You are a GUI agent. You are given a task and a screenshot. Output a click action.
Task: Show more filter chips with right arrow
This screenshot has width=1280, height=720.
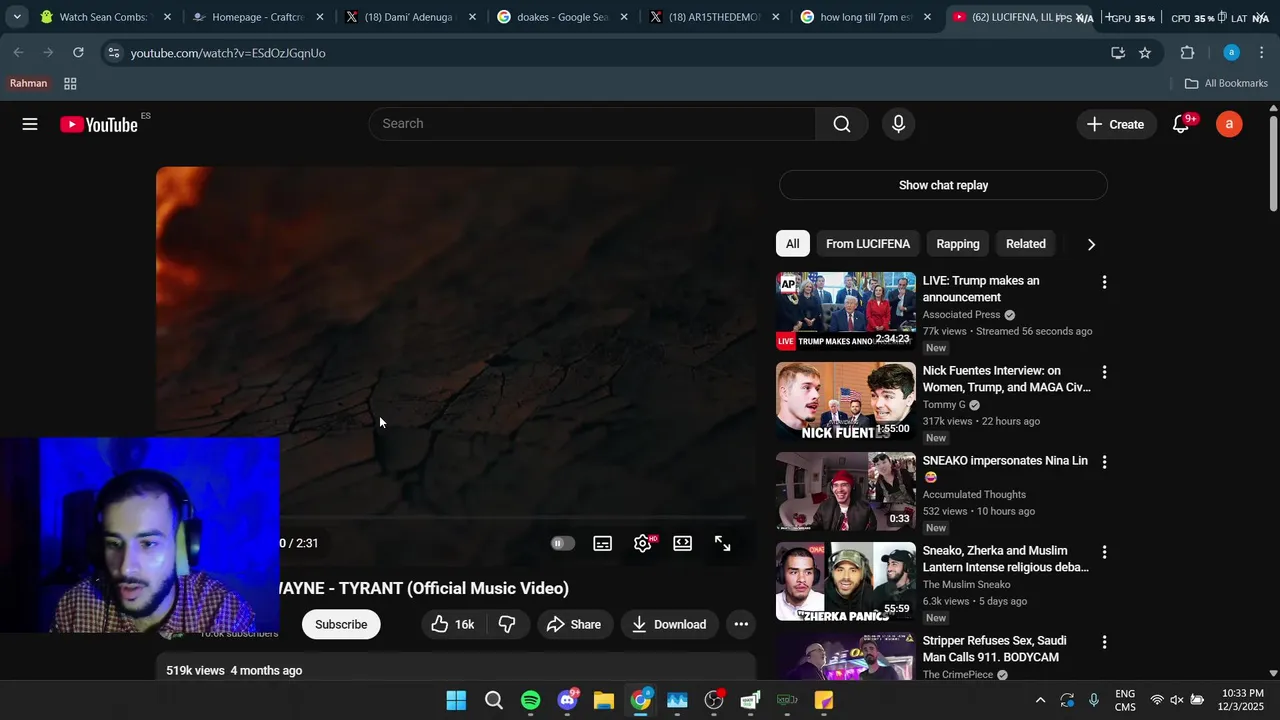point(1091,244)
